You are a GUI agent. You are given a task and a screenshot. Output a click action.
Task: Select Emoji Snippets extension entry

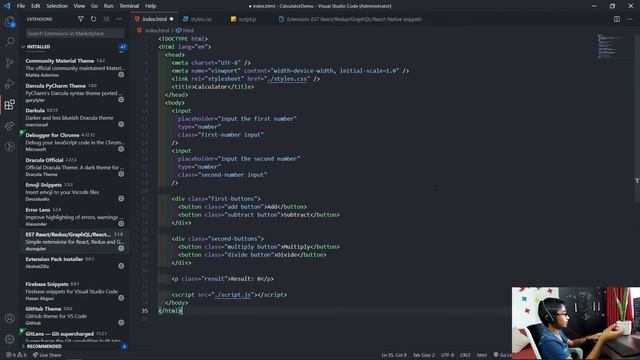73,191
